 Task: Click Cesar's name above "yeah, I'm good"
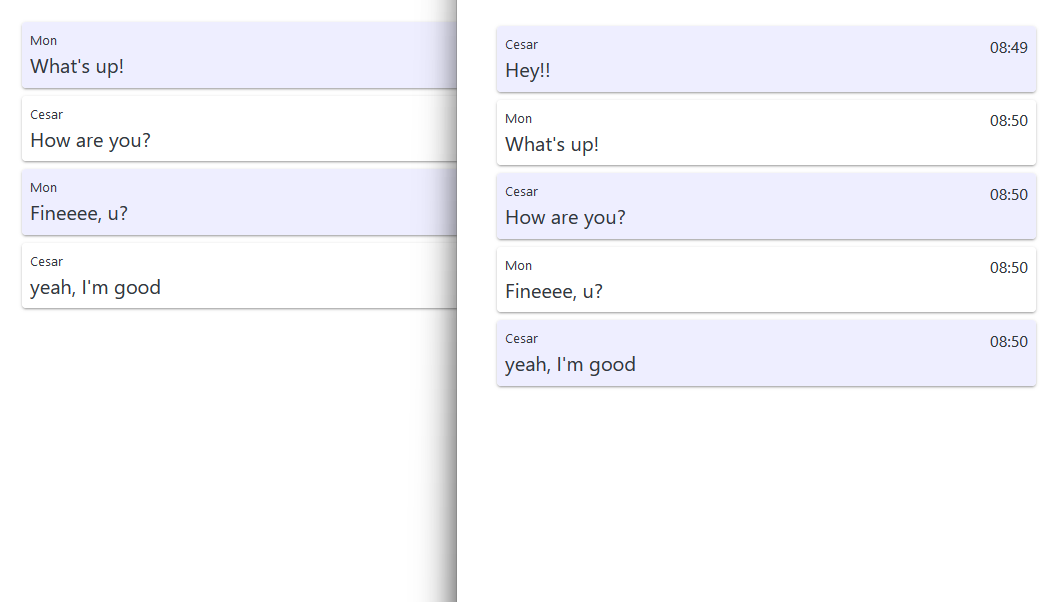click(521, 338)
